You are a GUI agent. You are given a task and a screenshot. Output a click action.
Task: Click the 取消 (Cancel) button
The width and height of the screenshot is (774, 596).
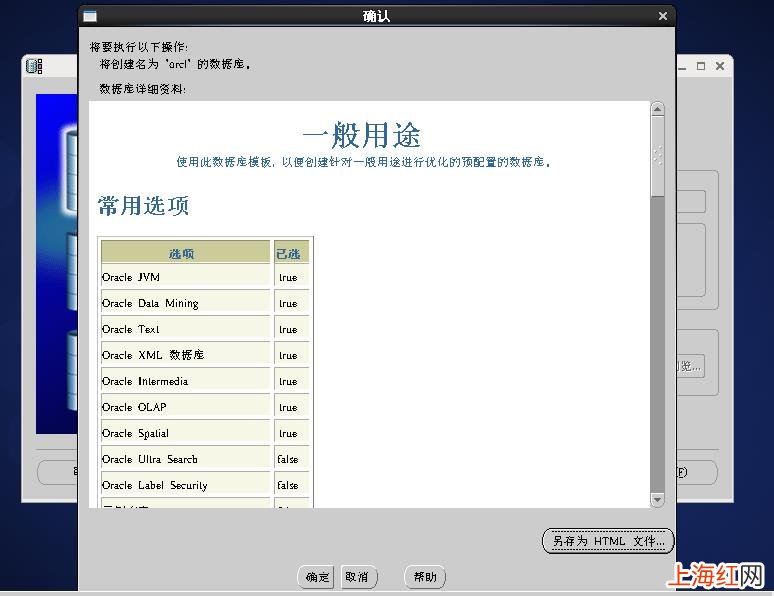(359, 577)
